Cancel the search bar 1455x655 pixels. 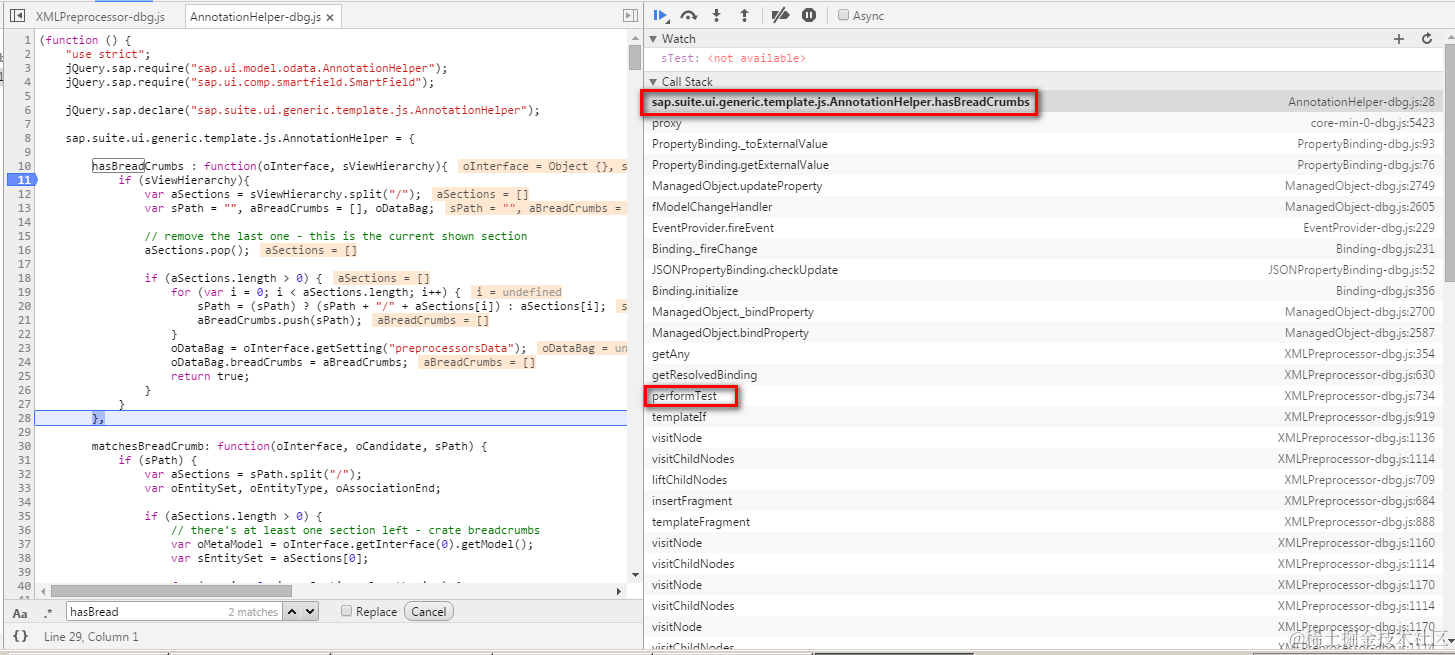[x=429, y=611]
